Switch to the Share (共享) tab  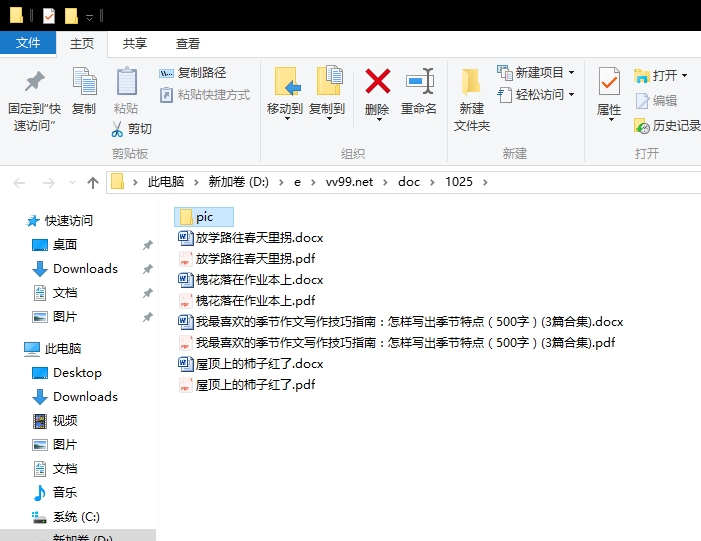[x=135, y=44]
